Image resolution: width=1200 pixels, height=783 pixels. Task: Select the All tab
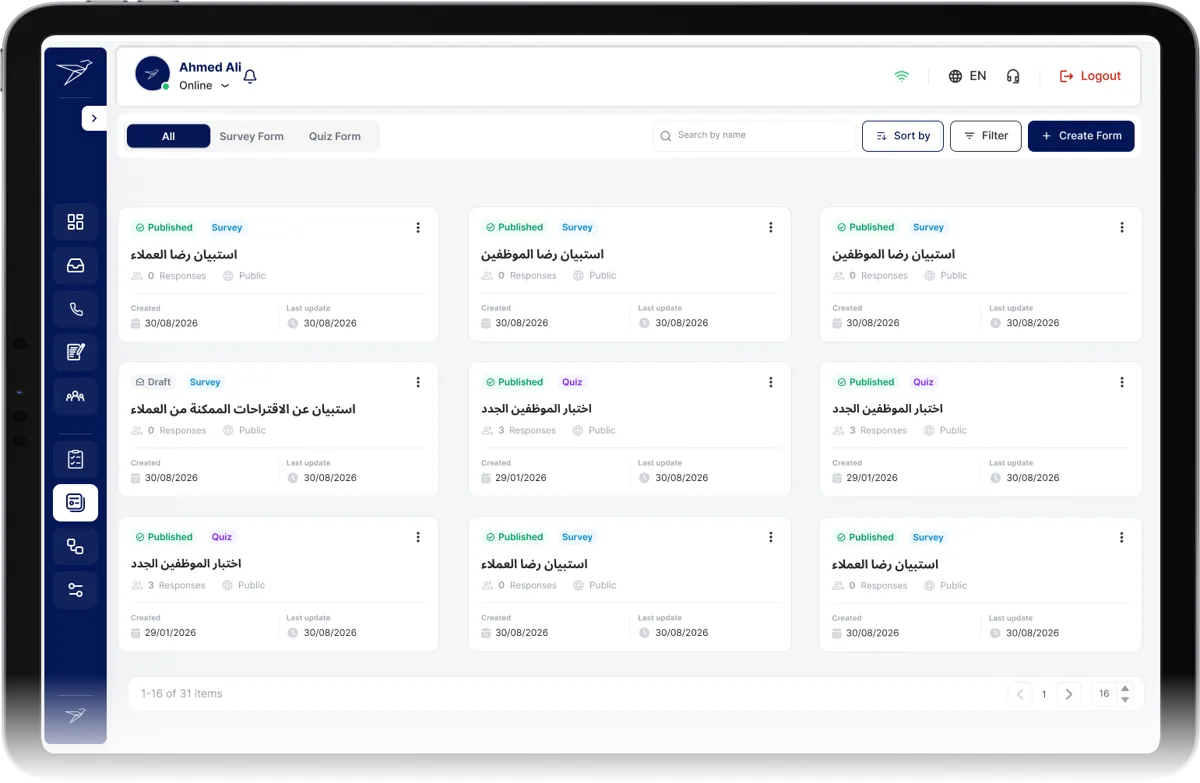(x=168, y=136)
